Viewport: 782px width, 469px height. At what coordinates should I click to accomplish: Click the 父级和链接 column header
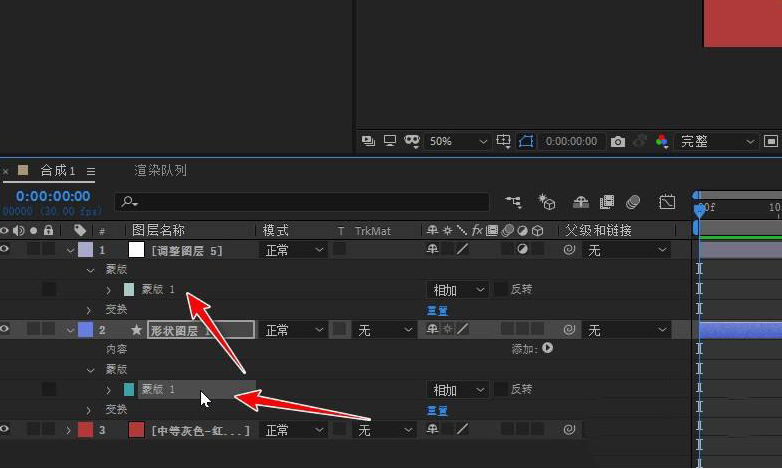click(598, 230)
